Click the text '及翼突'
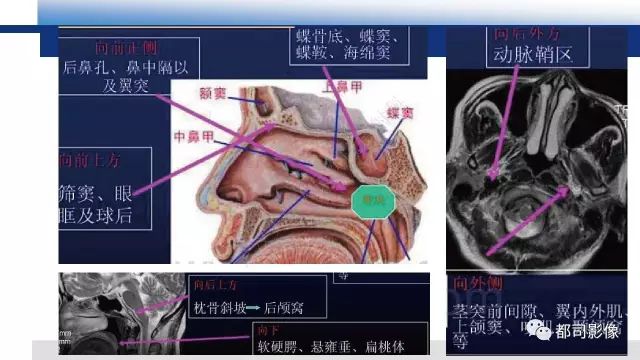The width and height of the screenshot is (640, 360). pos(125,86)
